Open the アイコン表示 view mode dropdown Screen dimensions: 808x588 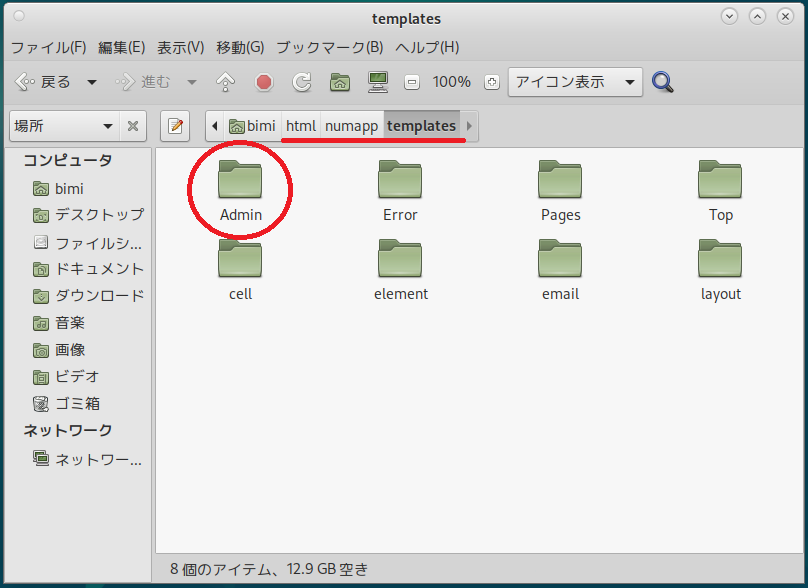[574, 82]
